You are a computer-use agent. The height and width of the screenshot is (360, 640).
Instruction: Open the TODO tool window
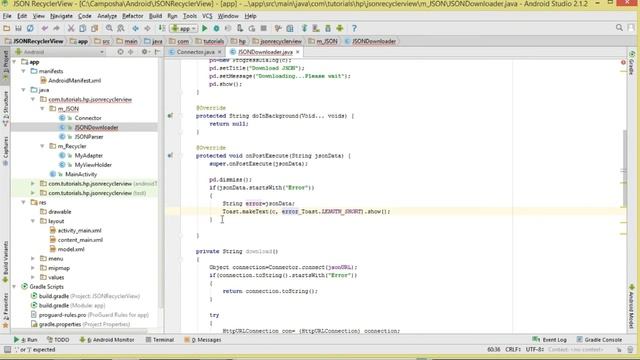[x=58, y=340]
